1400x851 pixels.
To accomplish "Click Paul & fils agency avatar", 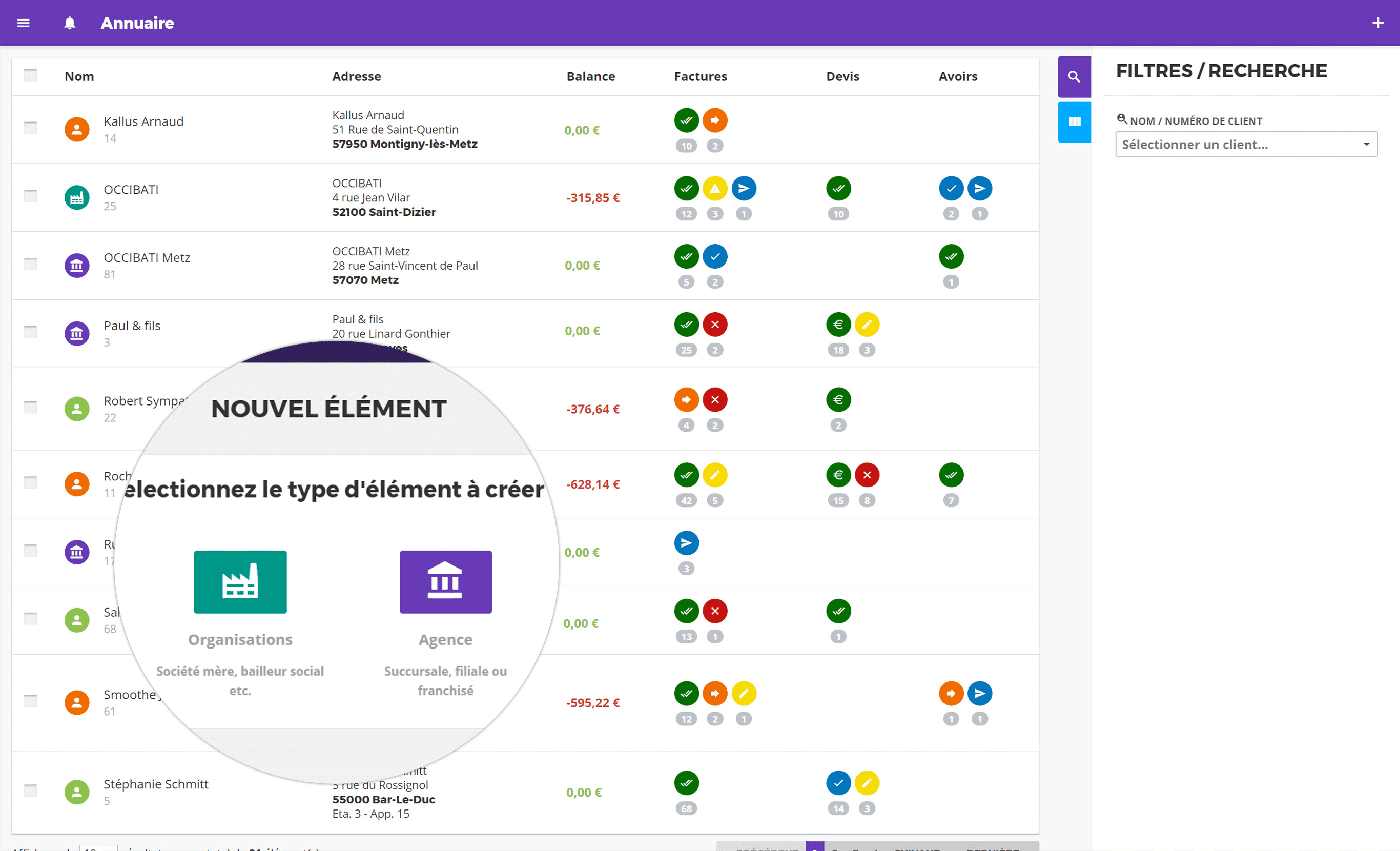I will point(77,334).
